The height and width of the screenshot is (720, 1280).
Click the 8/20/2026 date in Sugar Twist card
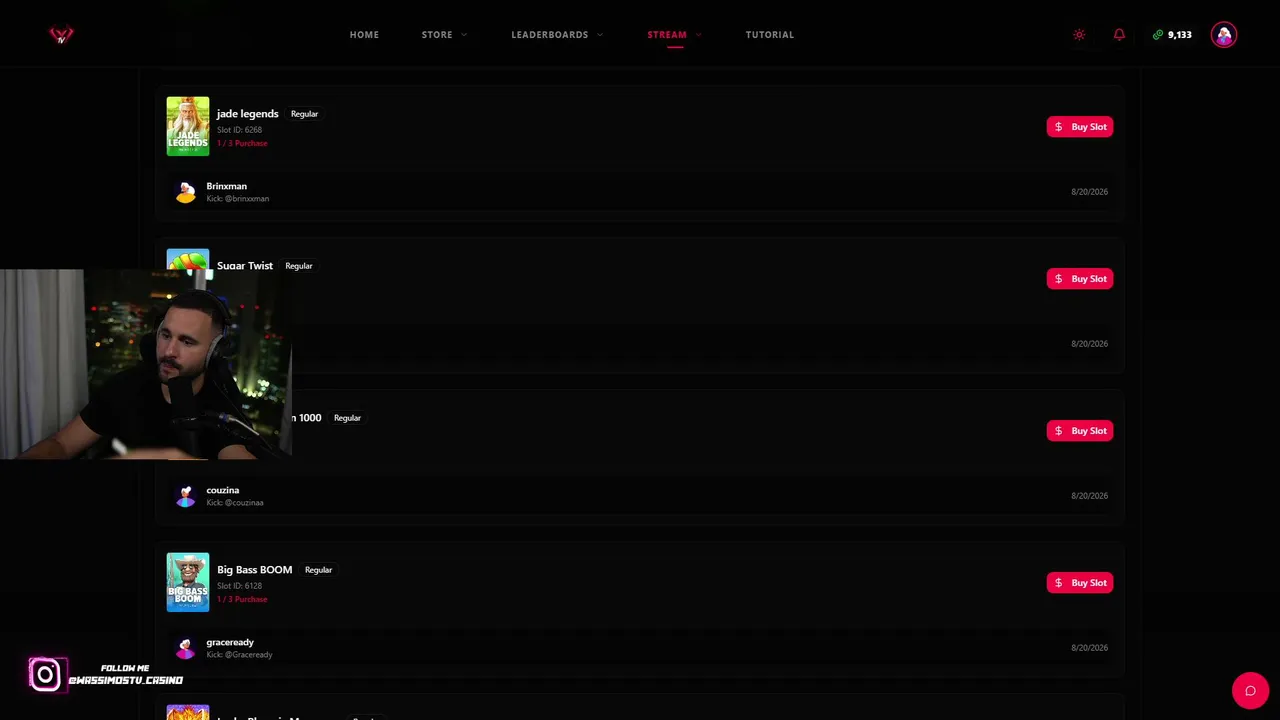coord(1090,344)
